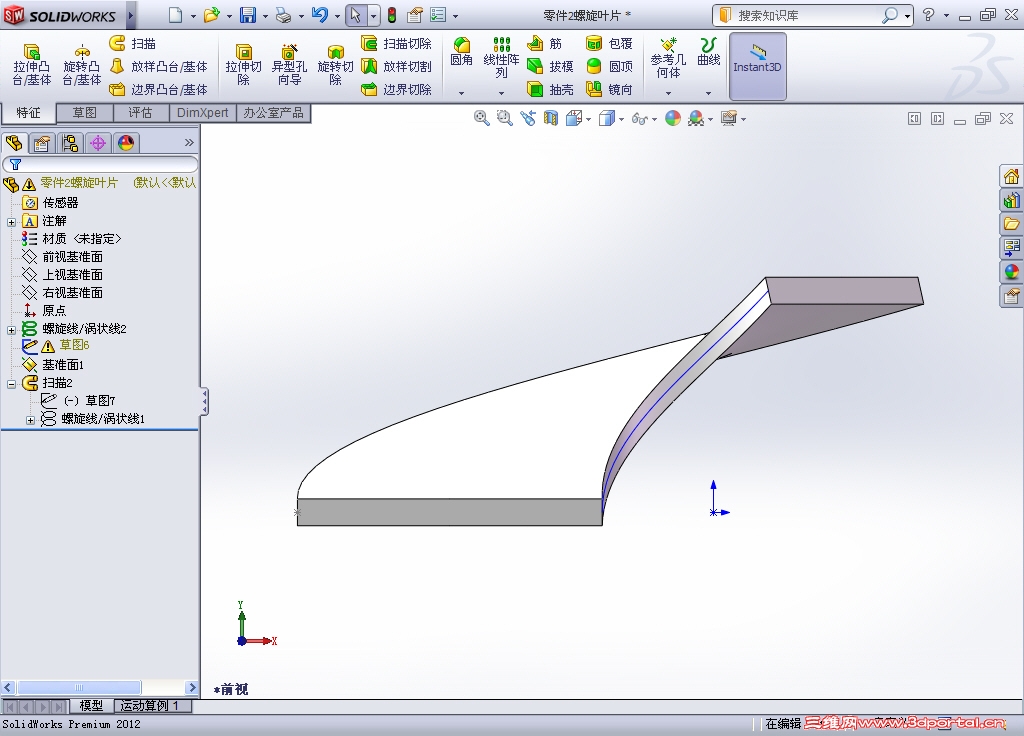The image size is (1024, 736).
Task: Open the 圆角 fillet dropdown arrow
Action: [x=461, y=93]
